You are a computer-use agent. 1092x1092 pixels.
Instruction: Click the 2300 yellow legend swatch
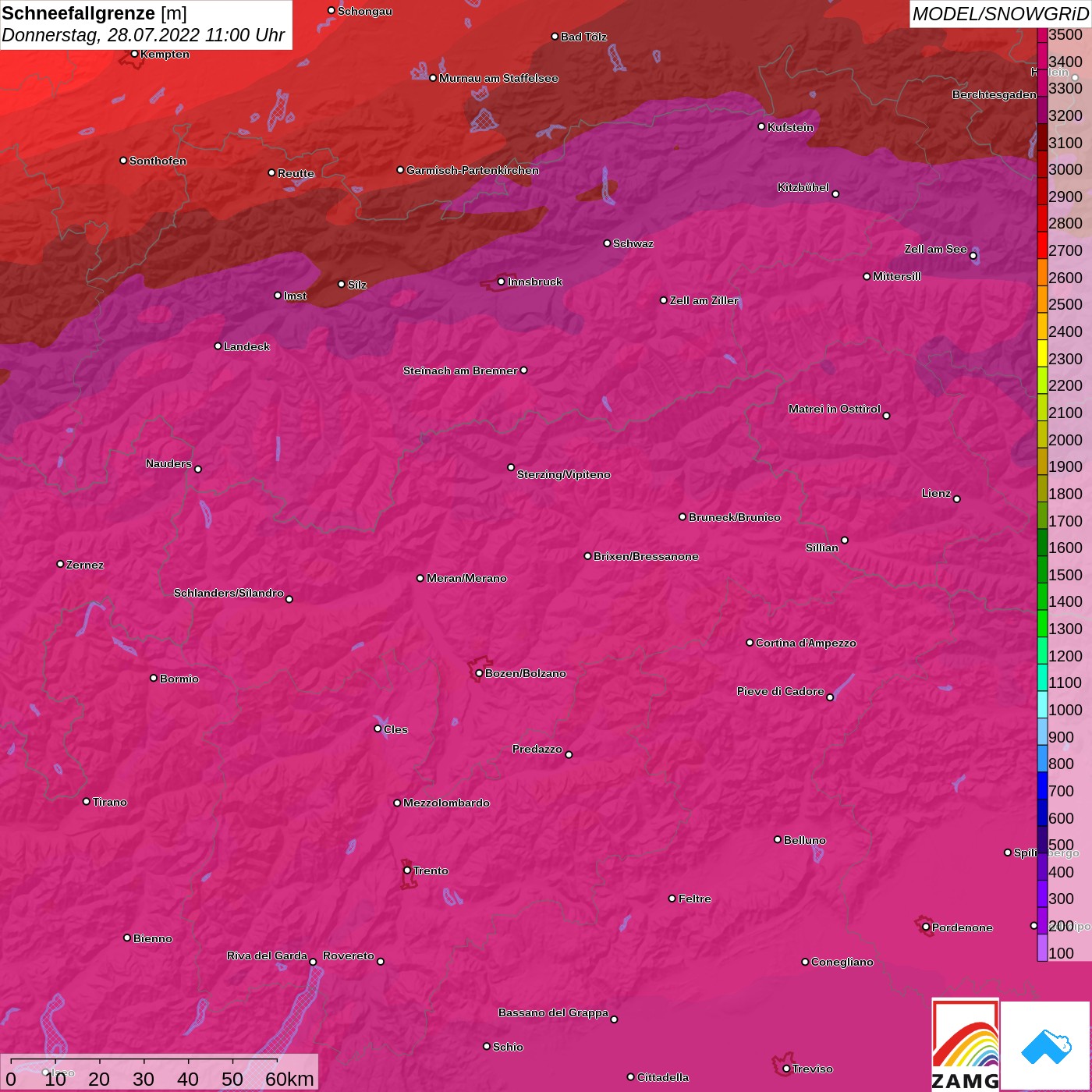(x=1042, y=353)
